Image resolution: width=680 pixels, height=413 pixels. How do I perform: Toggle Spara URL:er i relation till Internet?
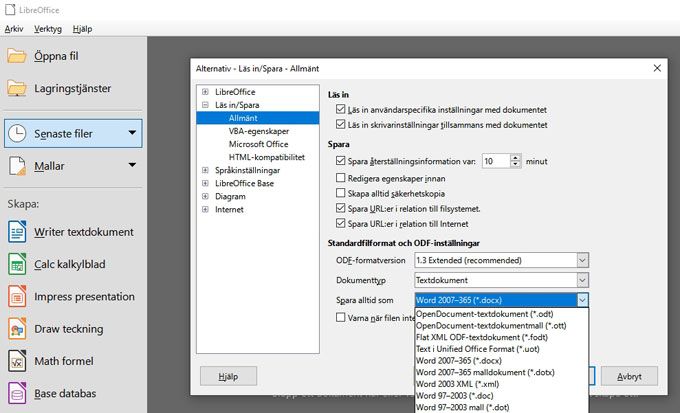click(340, 223)
